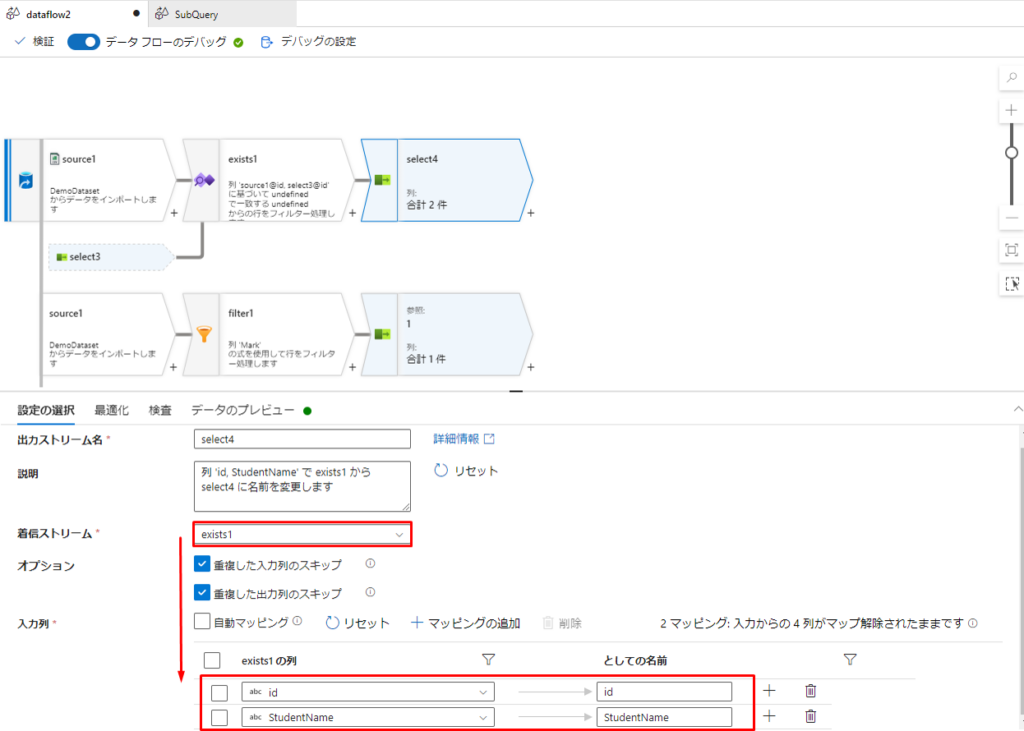This screenshot has height=731, width=1024.
Task: Select the select4 node's select icon
Action: 382,180
